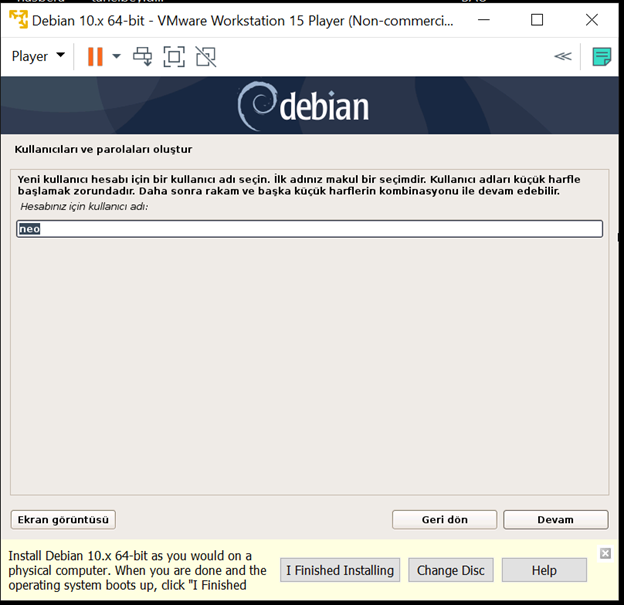Click the debian logo banner

(x=303, y=106)
